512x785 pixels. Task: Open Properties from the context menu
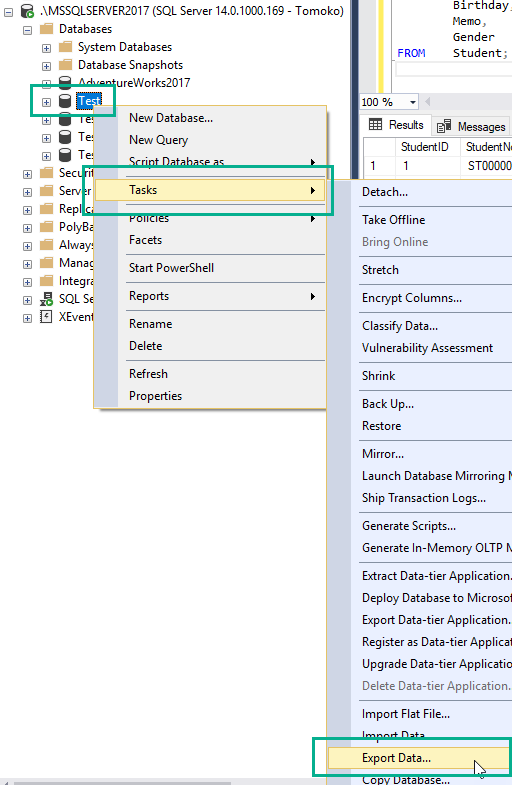pyautogui.click(x=210, y=396)
